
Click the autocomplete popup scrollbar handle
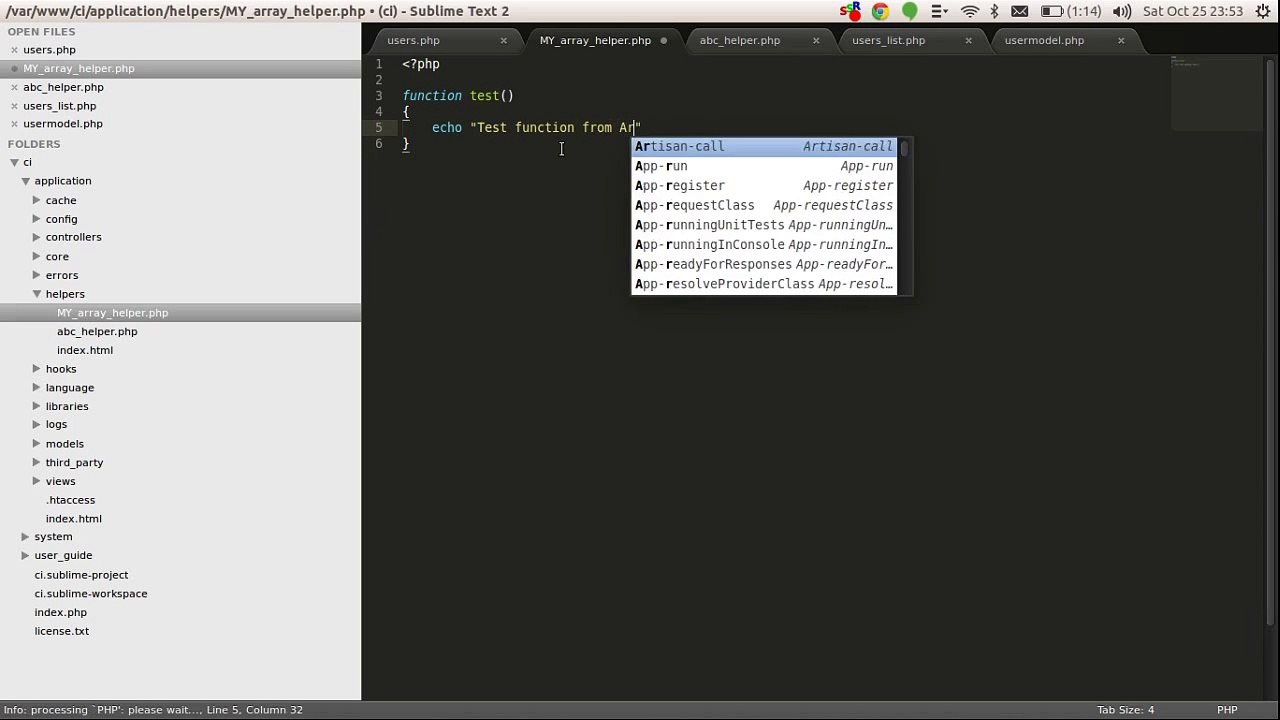[x=904, y=149]
